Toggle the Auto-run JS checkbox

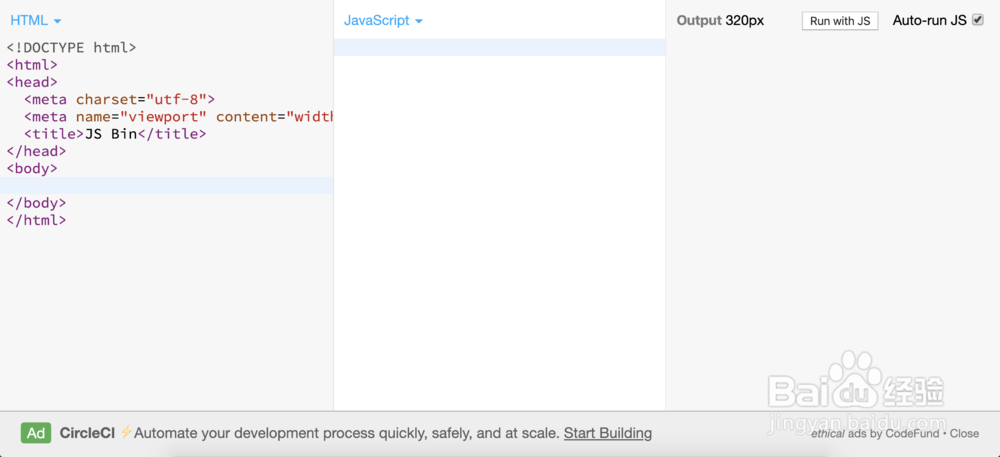978,20
